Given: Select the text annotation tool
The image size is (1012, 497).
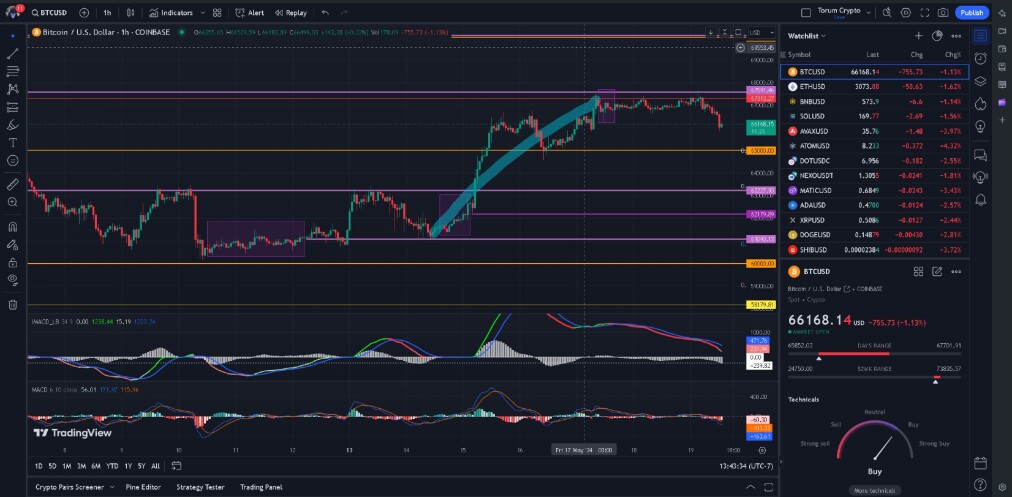Looking at the screenshot, I should (13, 143).
